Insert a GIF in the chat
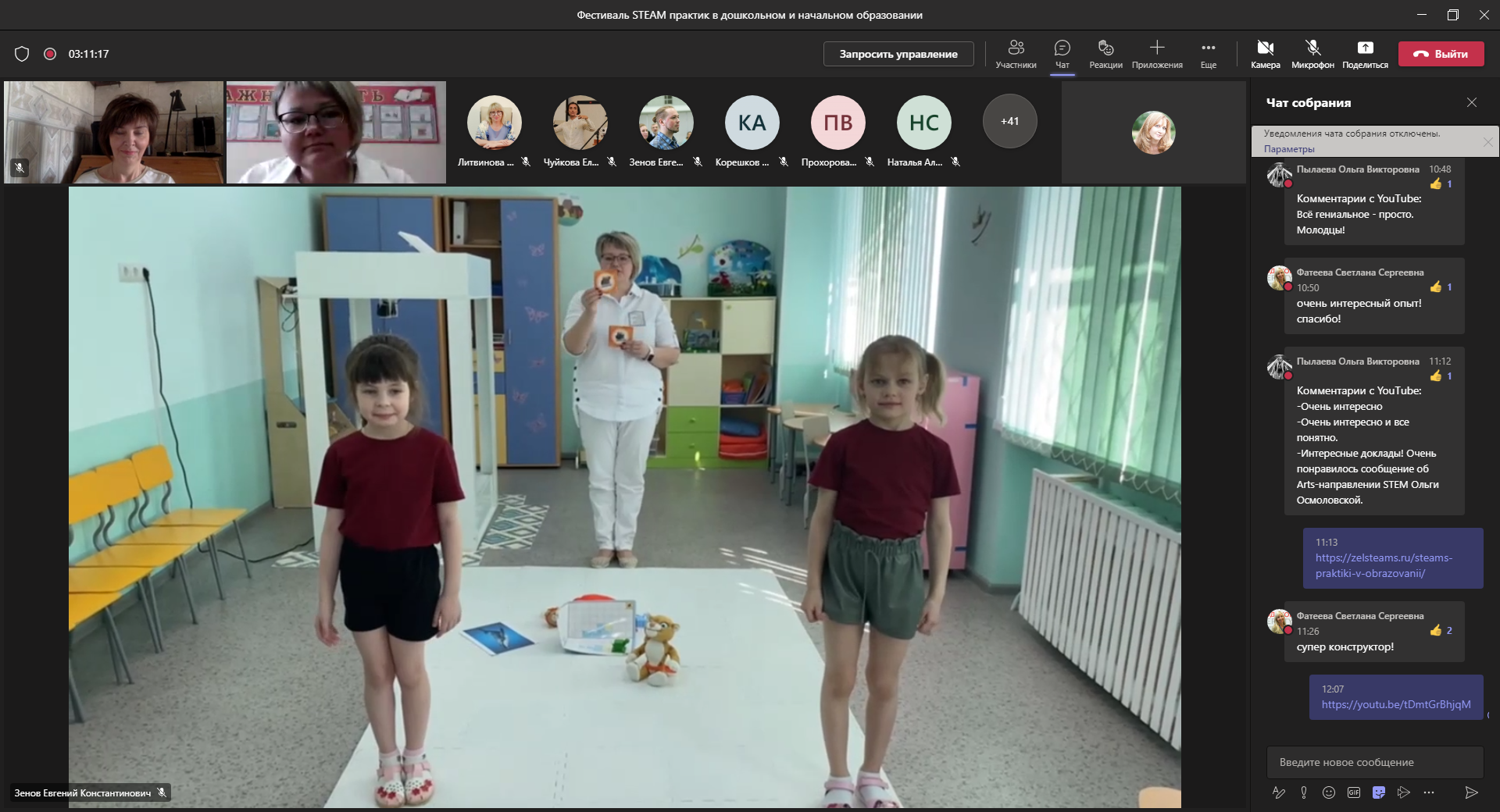This screenshot has height=812, width=1500. click(1354, 792)
